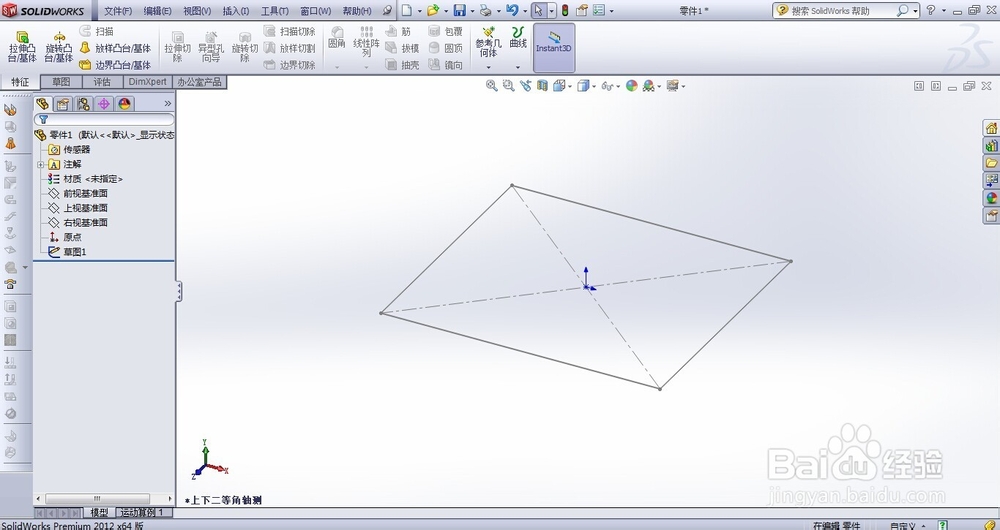Image resolution: width=1000 pixels, height=530 pixels.
Task: Click the menu bar pin icon
Action: [x=387, y=11]
